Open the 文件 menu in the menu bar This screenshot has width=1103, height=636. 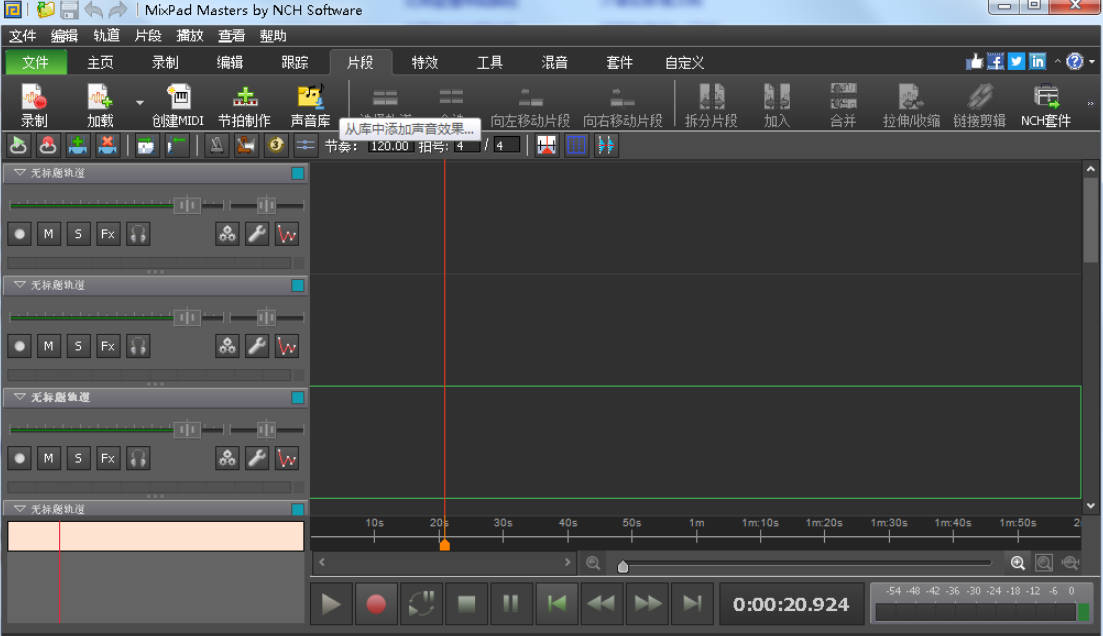(x=23, y=36)
